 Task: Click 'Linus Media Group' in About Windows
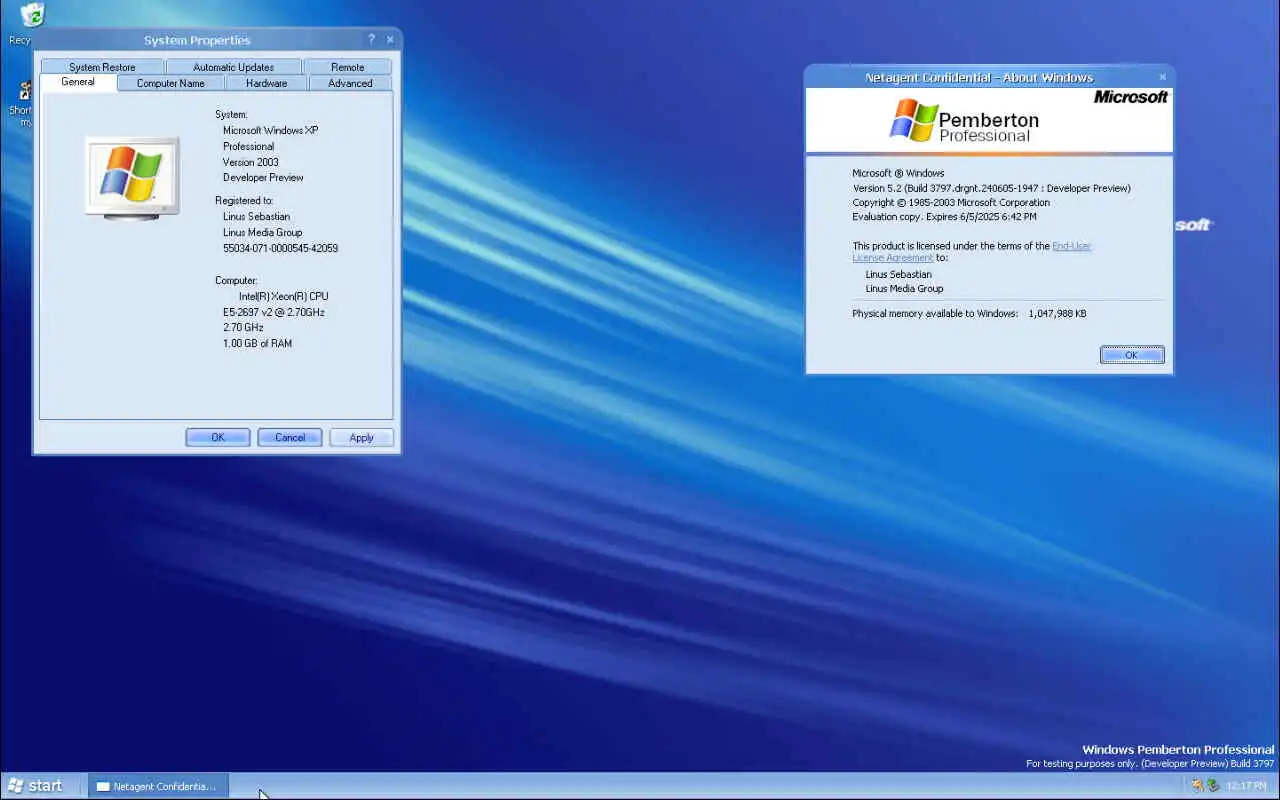904,288
